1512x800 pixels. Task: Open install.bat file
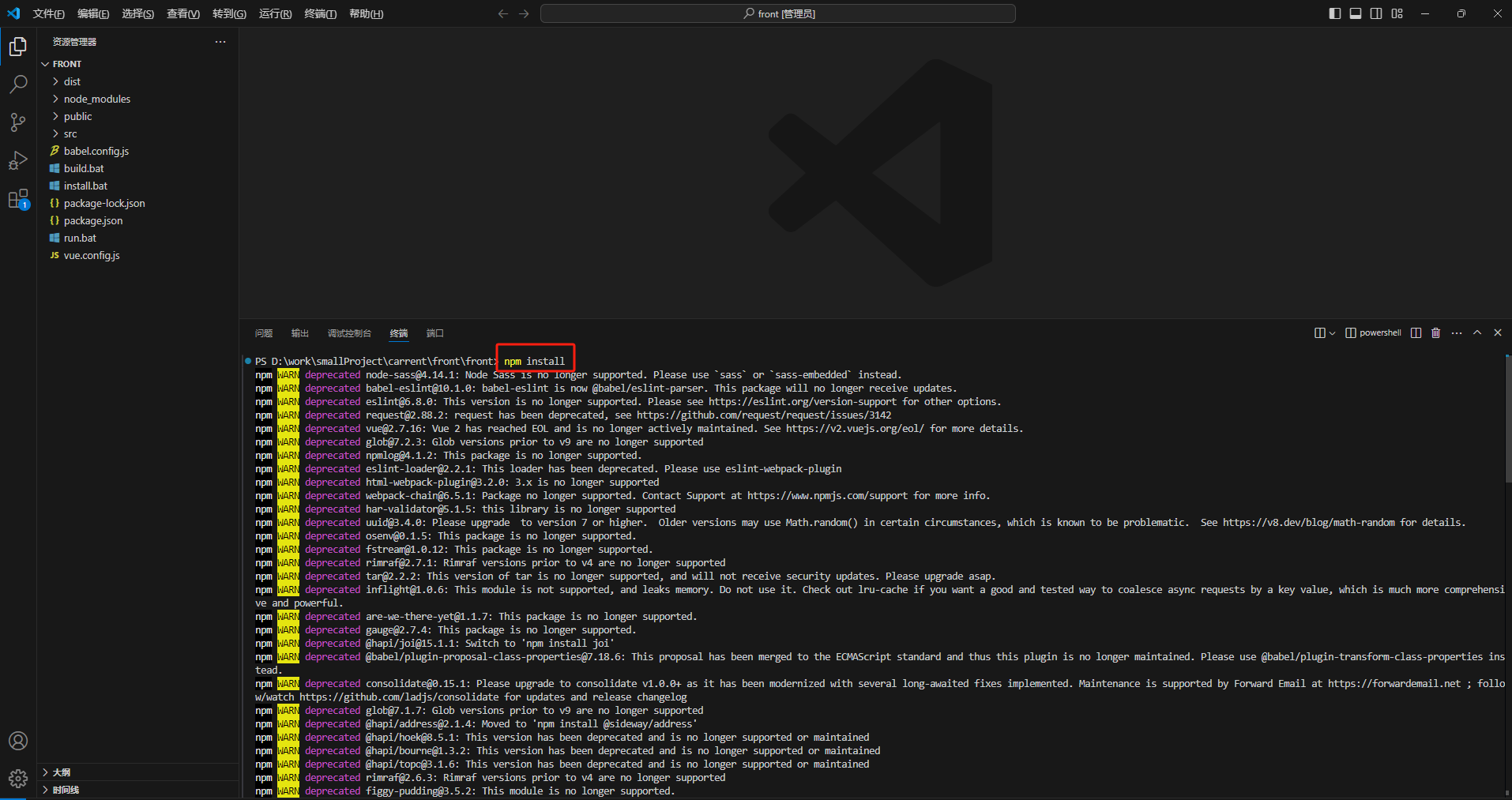coord(85,186)
